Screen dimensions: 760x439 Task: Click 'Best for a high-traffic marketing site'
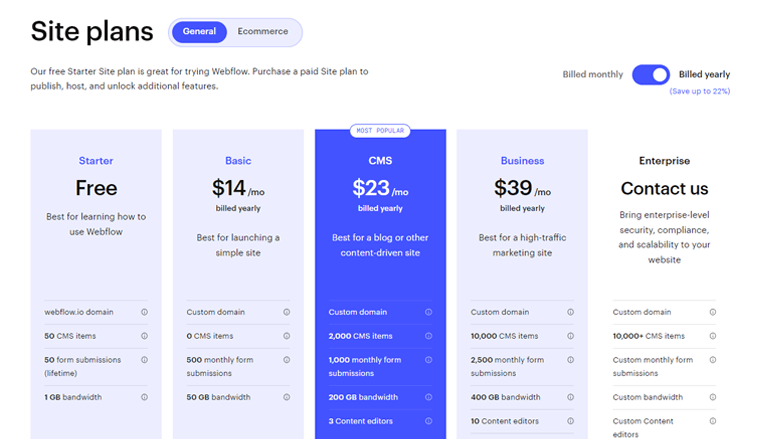pyautogui.click(x=522, y=245)
